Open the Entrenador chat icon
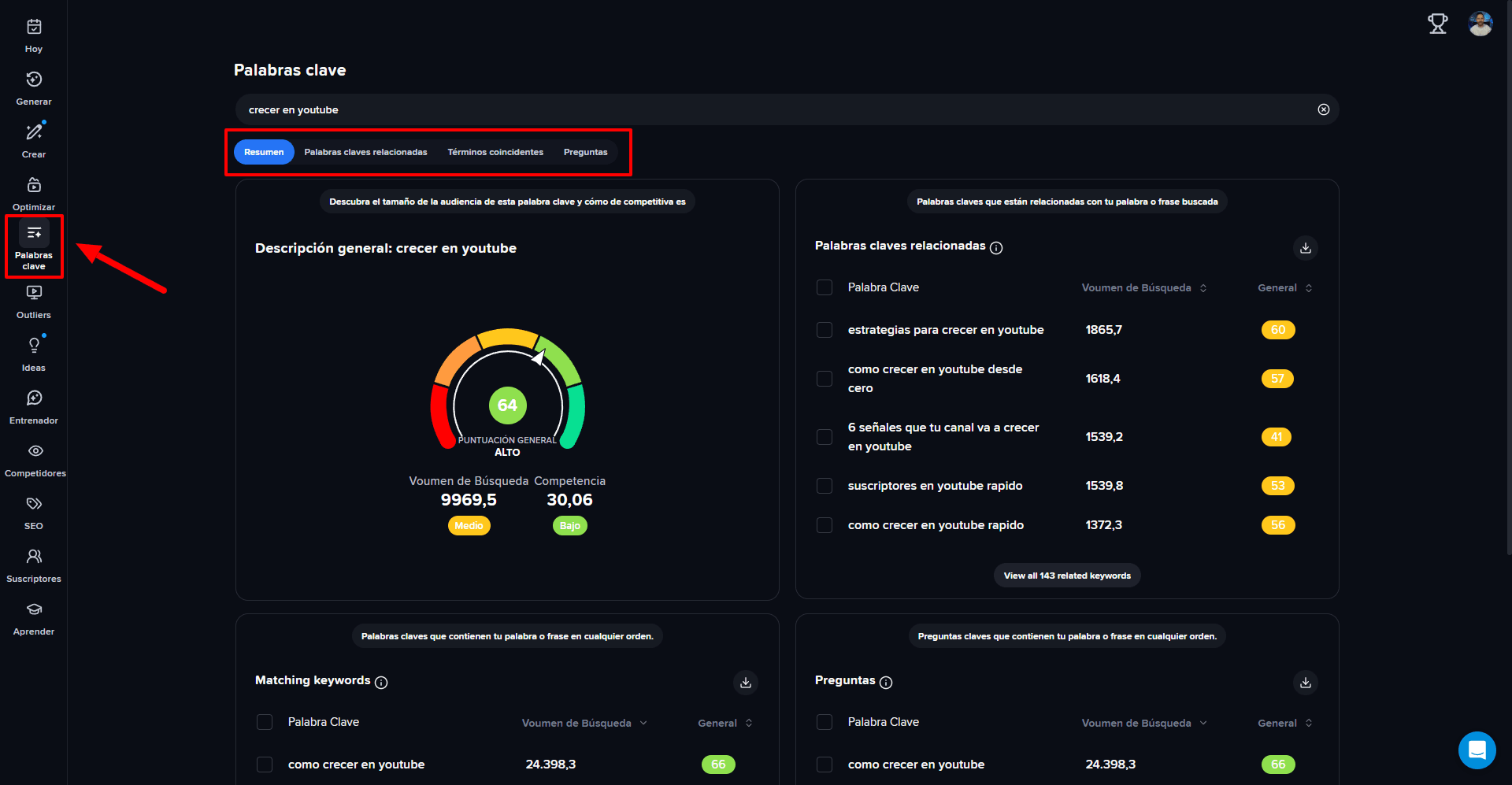 click(34, 398)
